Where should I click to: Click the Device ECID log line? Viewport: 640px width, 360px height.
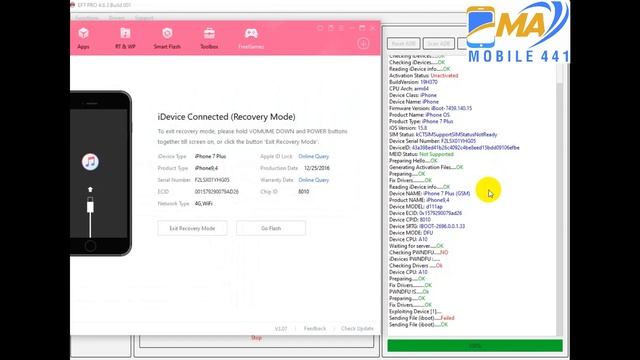[x=426, y=213]
